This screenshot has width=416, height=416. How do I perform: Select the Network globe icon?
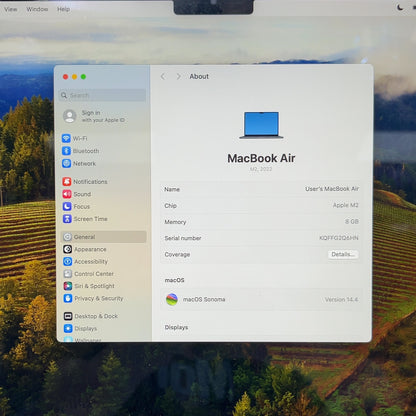click(x=66, y=163)
